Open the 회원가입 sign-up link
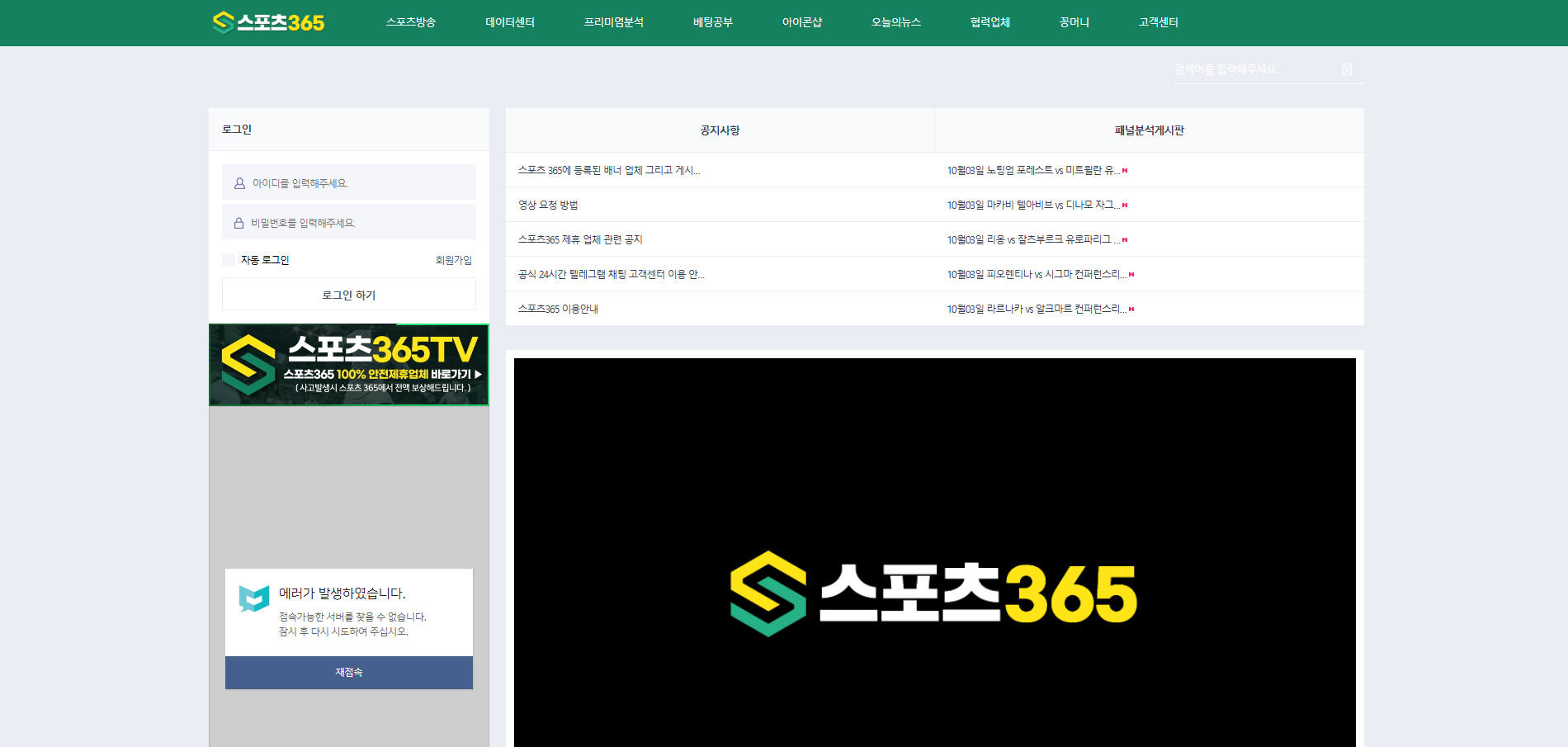 click(453, 260)
